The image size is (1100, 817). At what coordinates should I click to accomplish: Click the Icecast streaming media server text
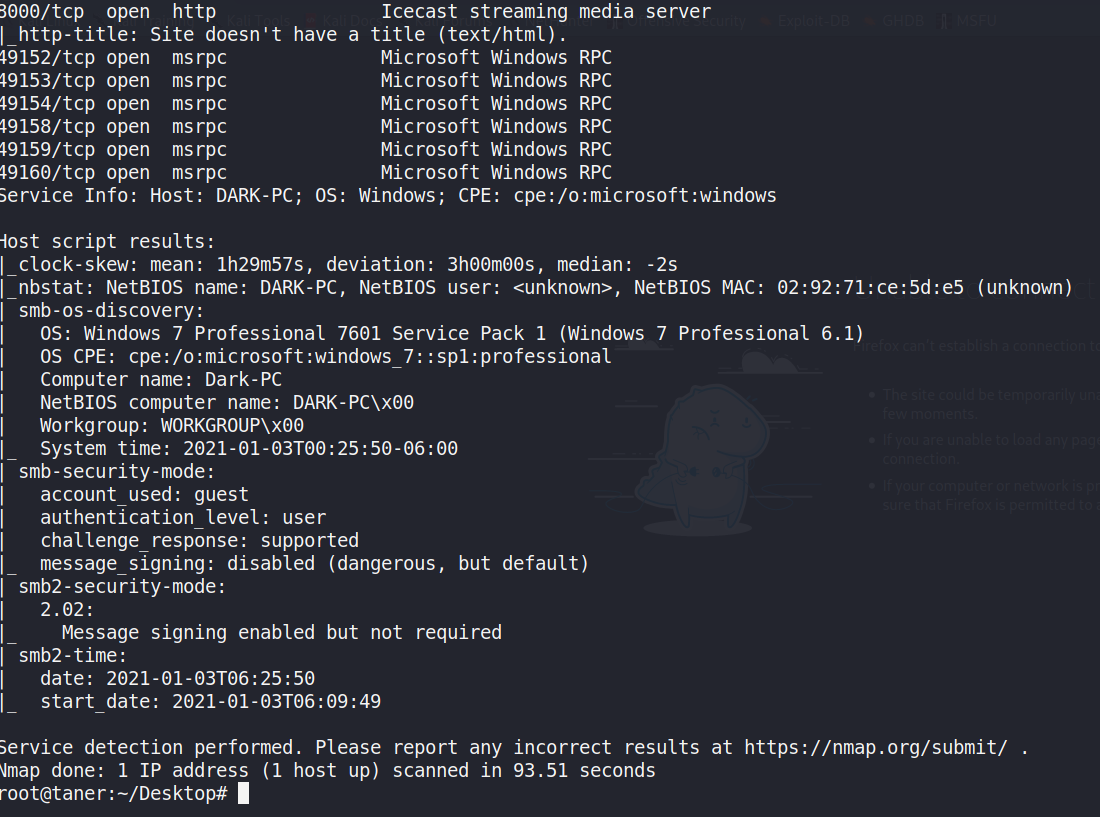tap(546, 12)
